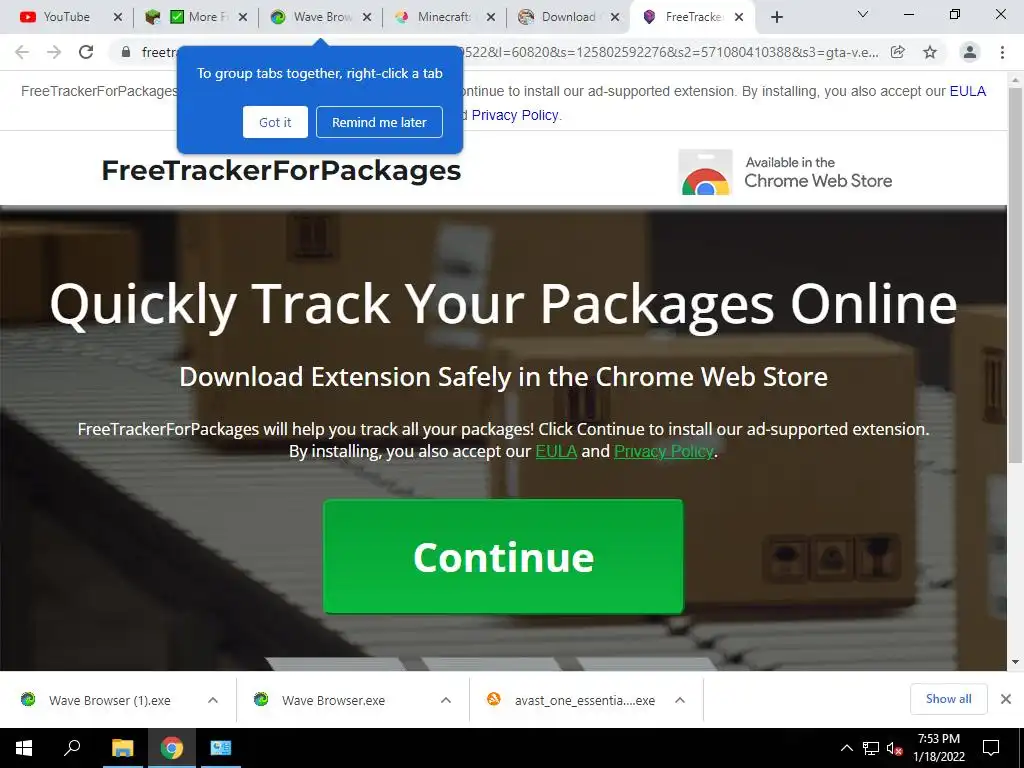Expand options for avast_one_essentia download
This screenshot has width=1024, height=768.
pyautogui.click(x=680, y=700)
